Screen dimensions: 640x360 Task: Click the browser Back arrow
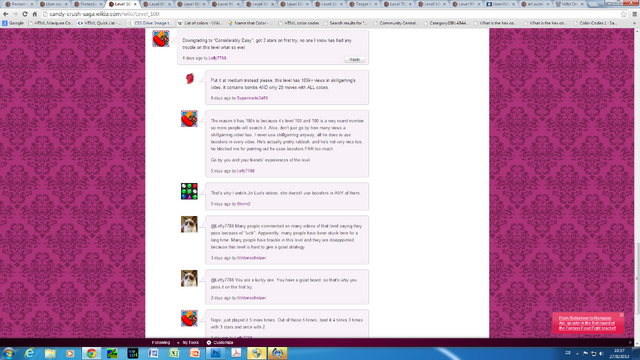[6, 14]
